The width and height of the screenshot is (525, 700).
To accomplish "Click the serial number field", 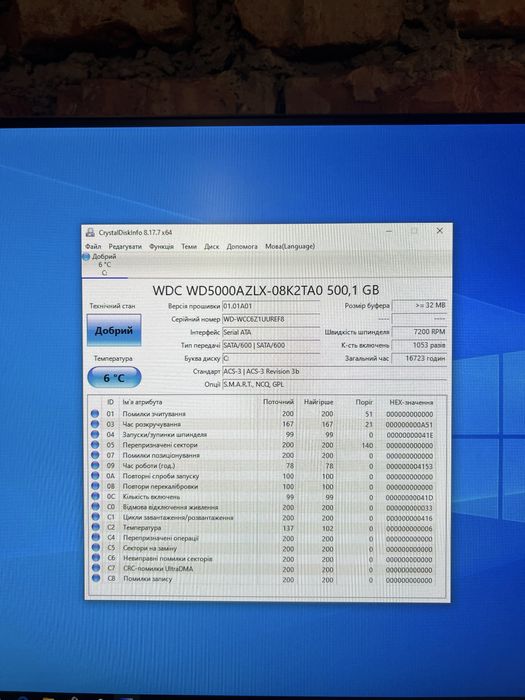I will [271, 319].
